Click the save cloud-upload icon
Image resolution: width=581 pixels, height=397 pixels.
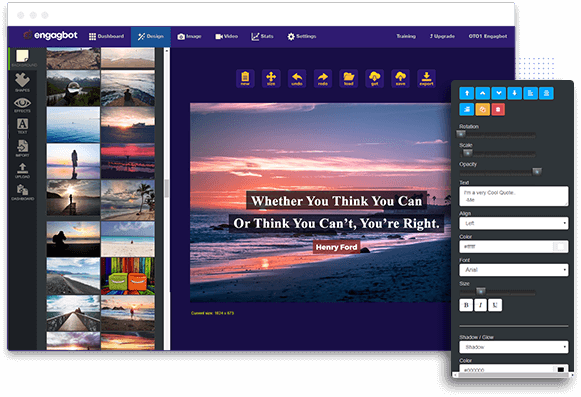pyautogui.click(x=400, y=79)
